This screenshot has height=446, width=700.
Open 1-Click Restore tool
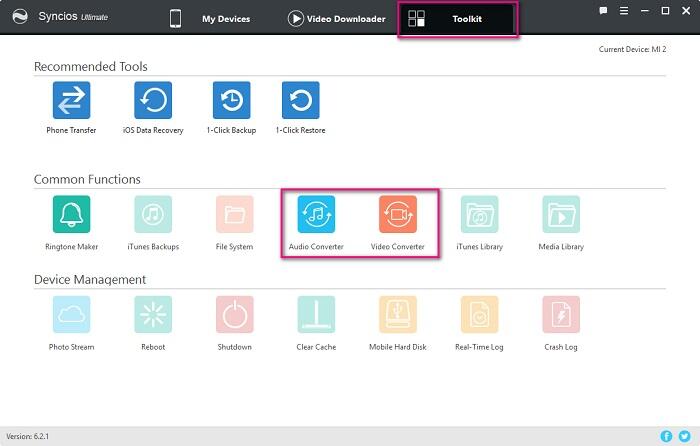click(300, 100)
